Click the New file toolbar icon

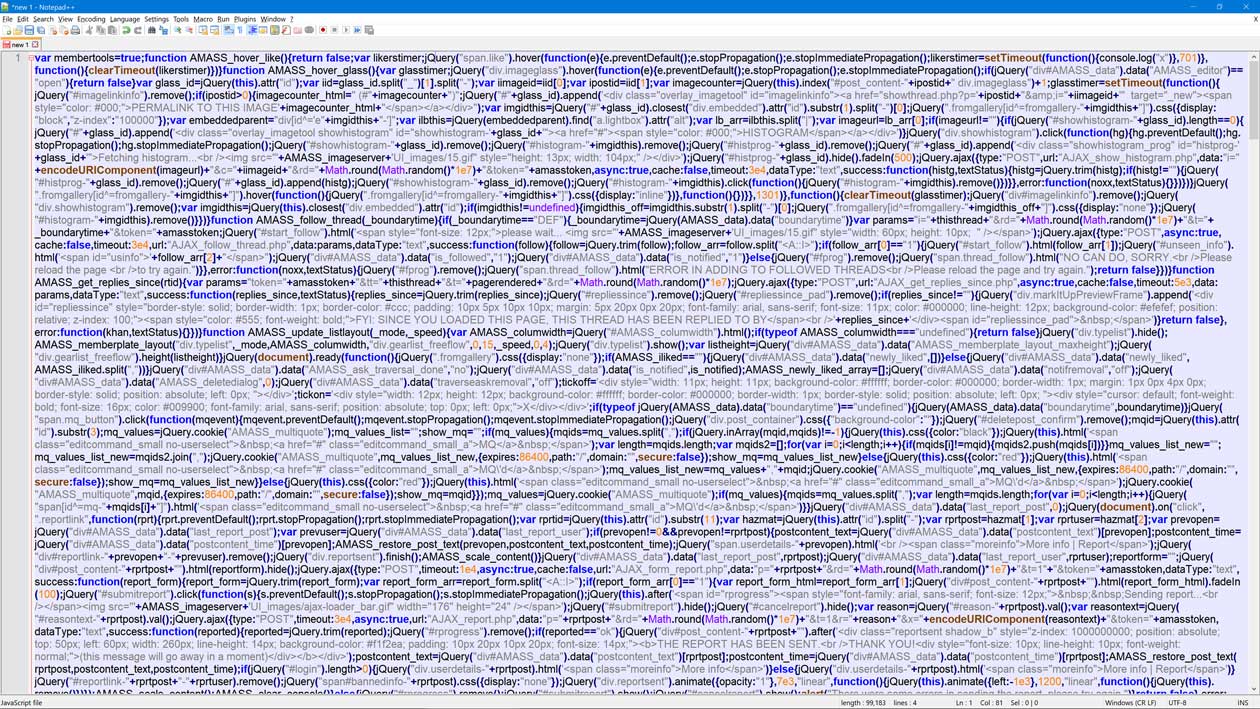[x=8, y=30]
